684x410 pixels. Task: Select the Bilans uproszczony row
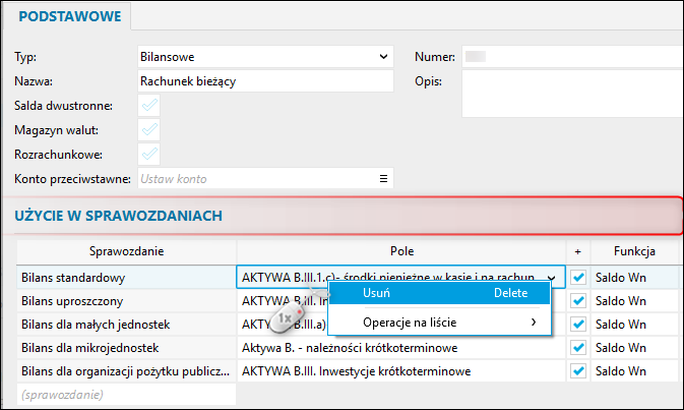[127, 301]
